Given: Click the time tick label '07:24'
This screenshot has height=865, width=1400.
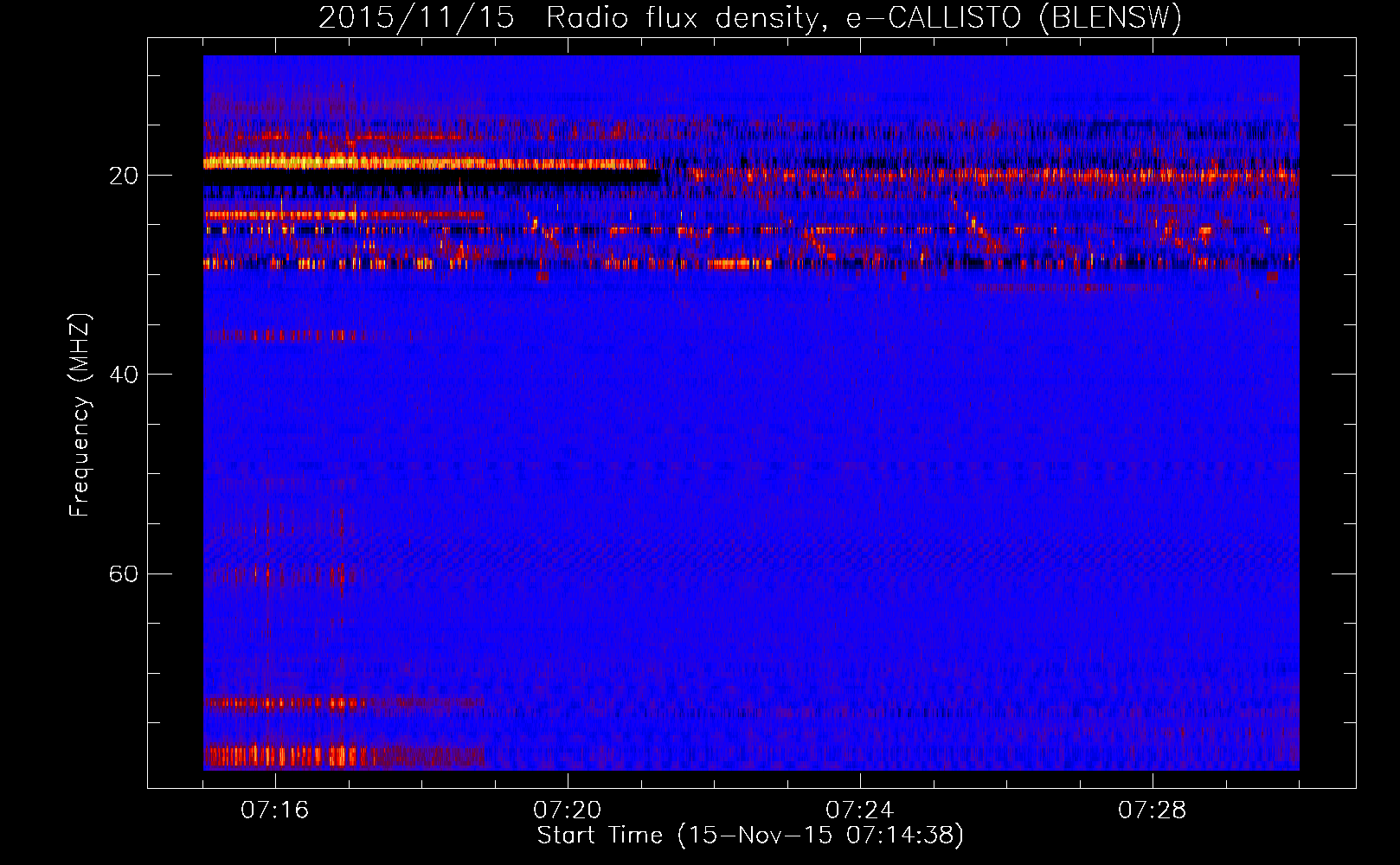Looking at the screenshot, I should 860,811.
